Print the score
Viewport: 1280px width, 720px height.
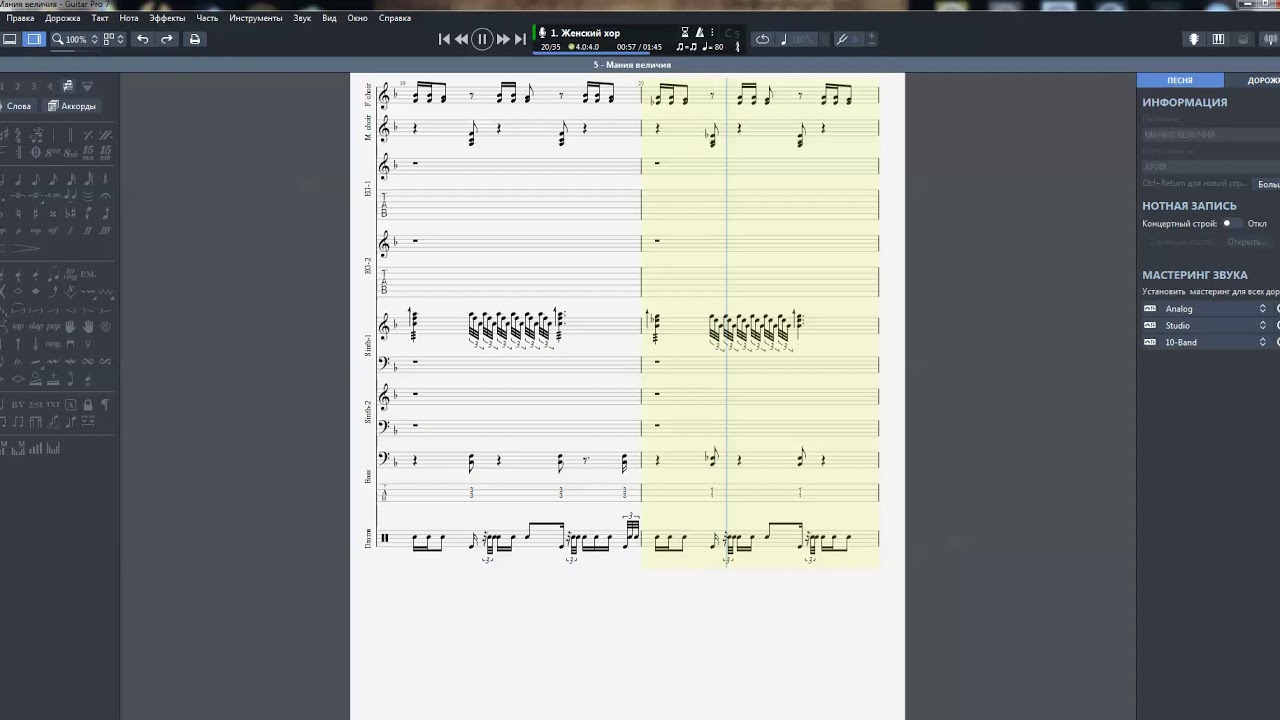195,39
